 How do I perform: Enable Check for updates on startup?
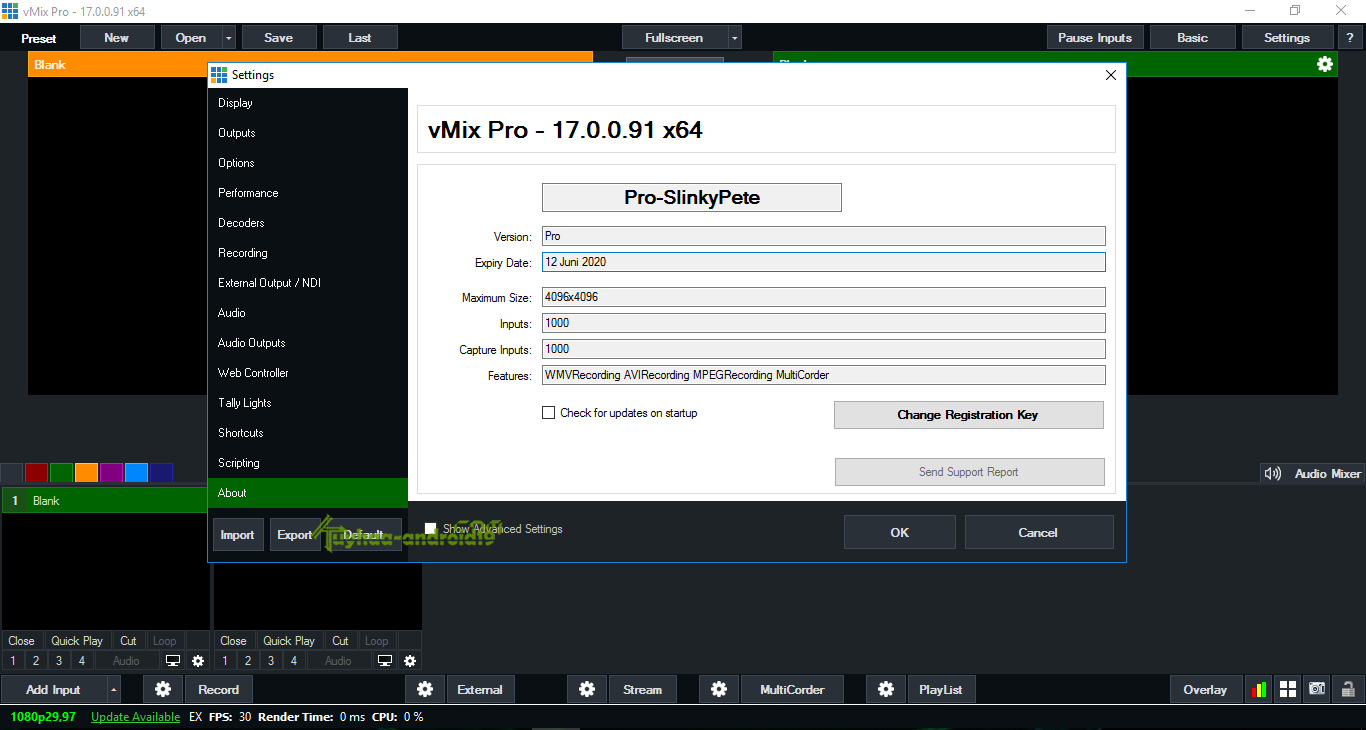(x=548, y=413)
